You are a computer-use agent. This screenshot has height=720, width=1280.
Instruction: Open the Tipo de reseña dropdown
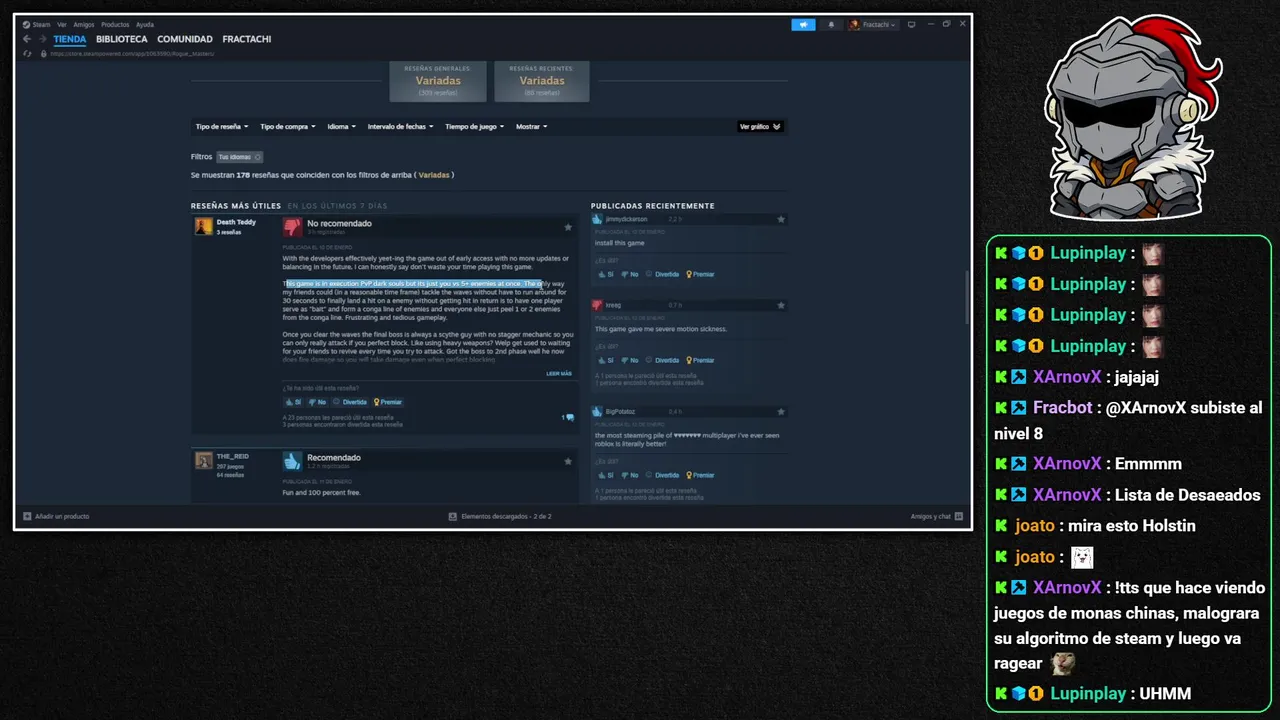(x=222, y=127)
